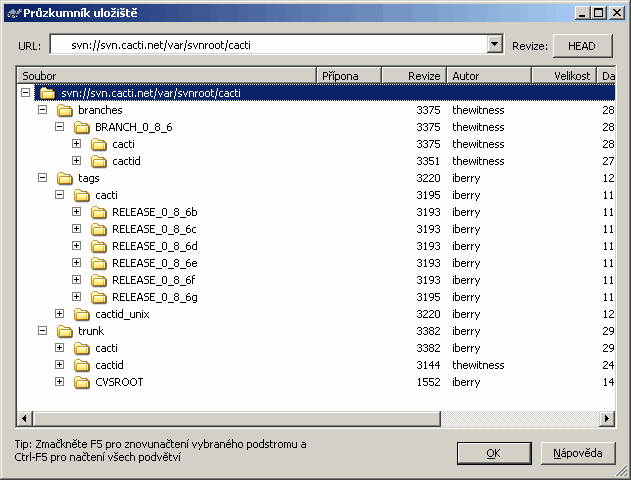631x480 pixels.
Task: Open the URL dropdown list
Action: point(493,45)
